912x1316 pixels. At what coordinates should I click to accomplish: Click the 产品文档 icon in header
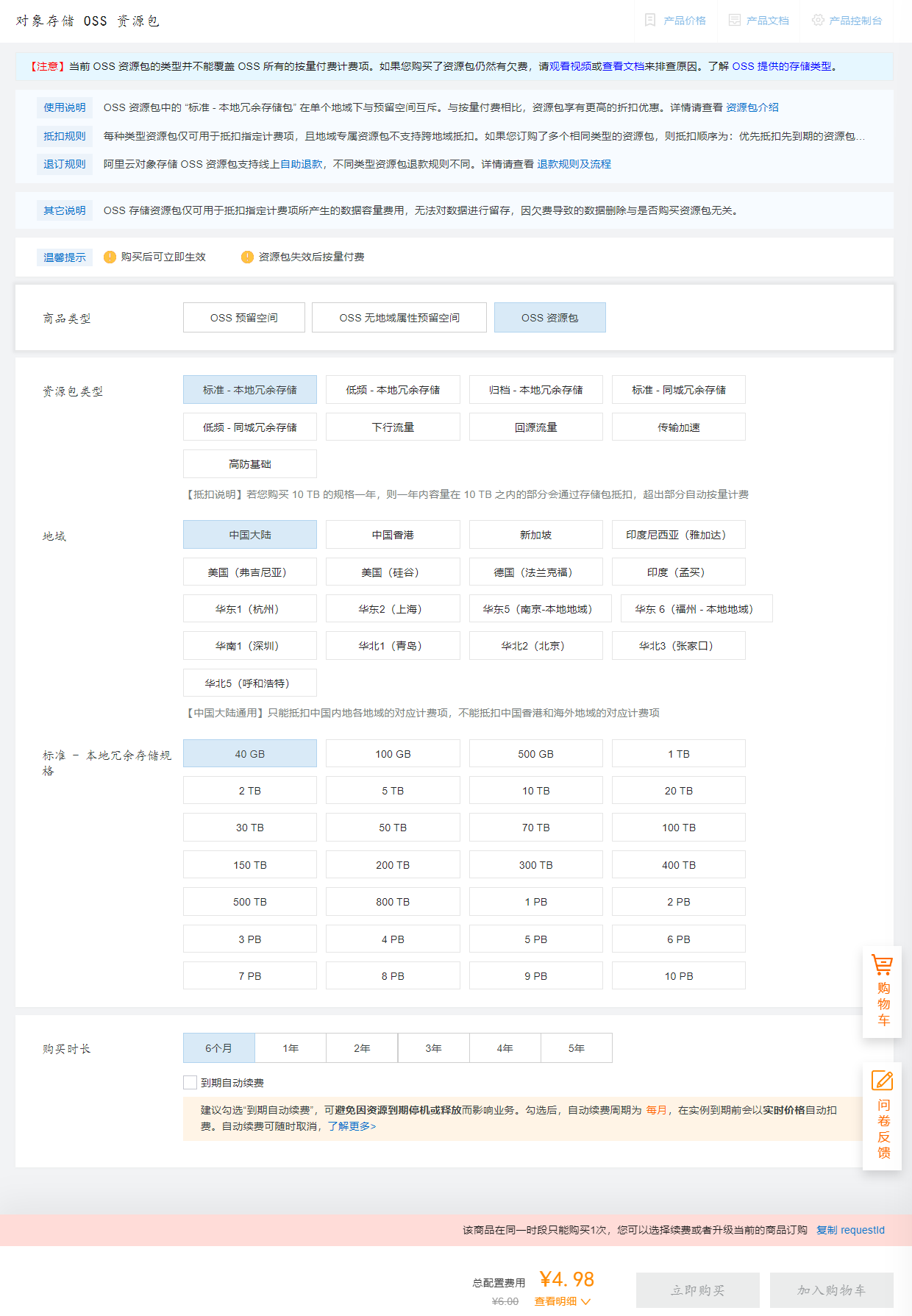click(x=734, y=20)
